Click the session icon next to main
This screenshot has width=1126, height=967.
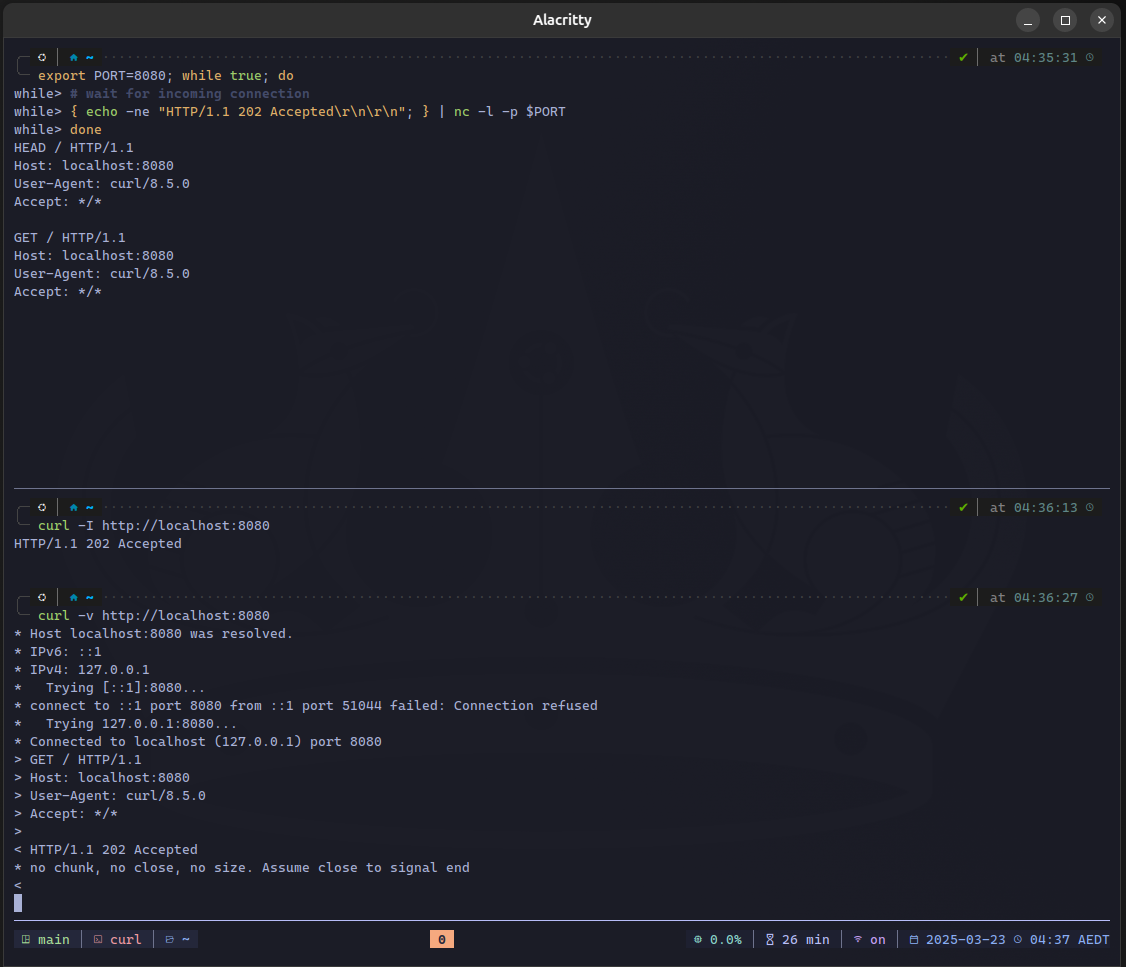pos(26,939)
